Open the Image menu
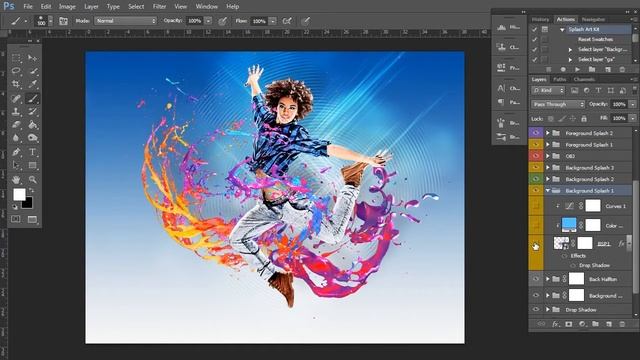640x360 pixels. [x=67, y=7]
